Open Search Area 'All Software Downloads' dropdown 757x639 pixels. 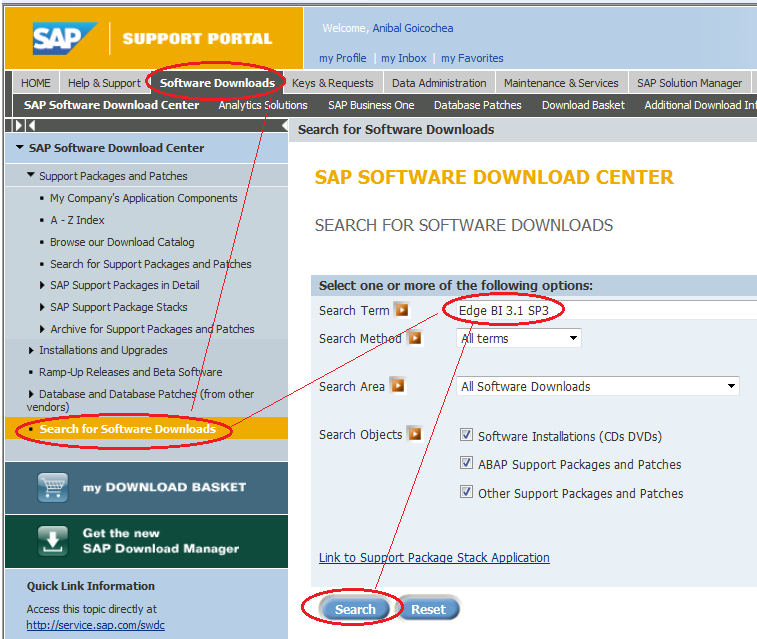(x=598, y=386)
